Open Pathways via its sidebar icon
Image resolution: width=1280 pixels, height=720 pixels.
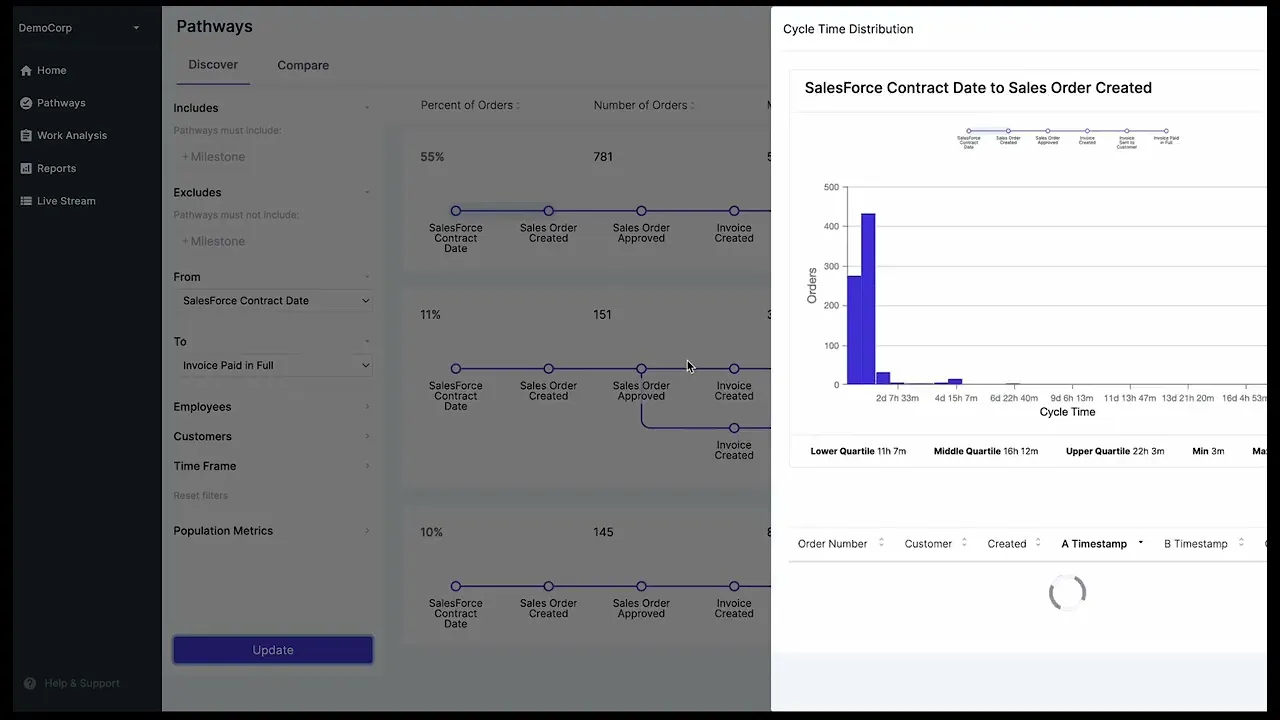point(26,103)
